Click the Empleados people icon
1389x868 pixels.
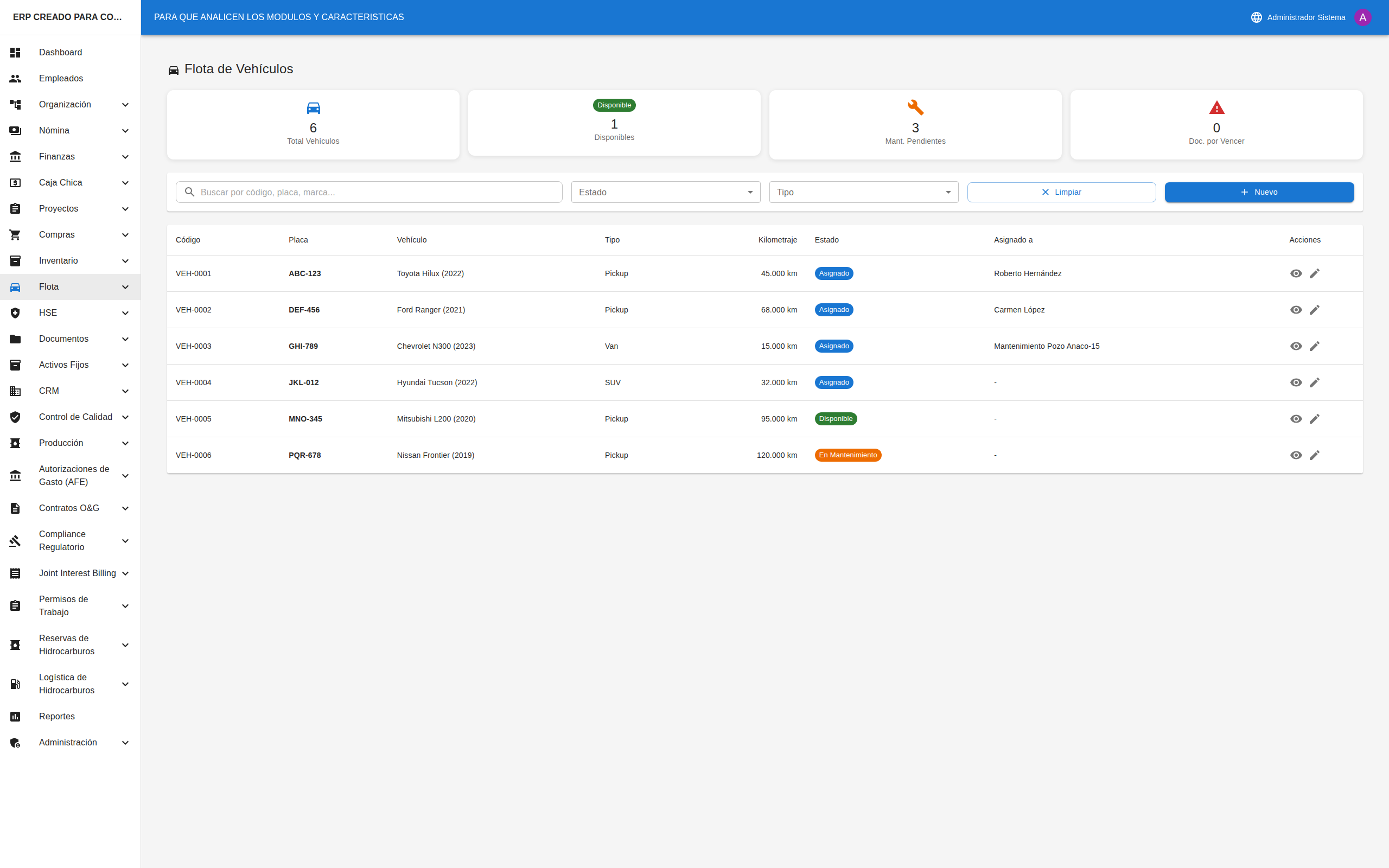point(16,79)
